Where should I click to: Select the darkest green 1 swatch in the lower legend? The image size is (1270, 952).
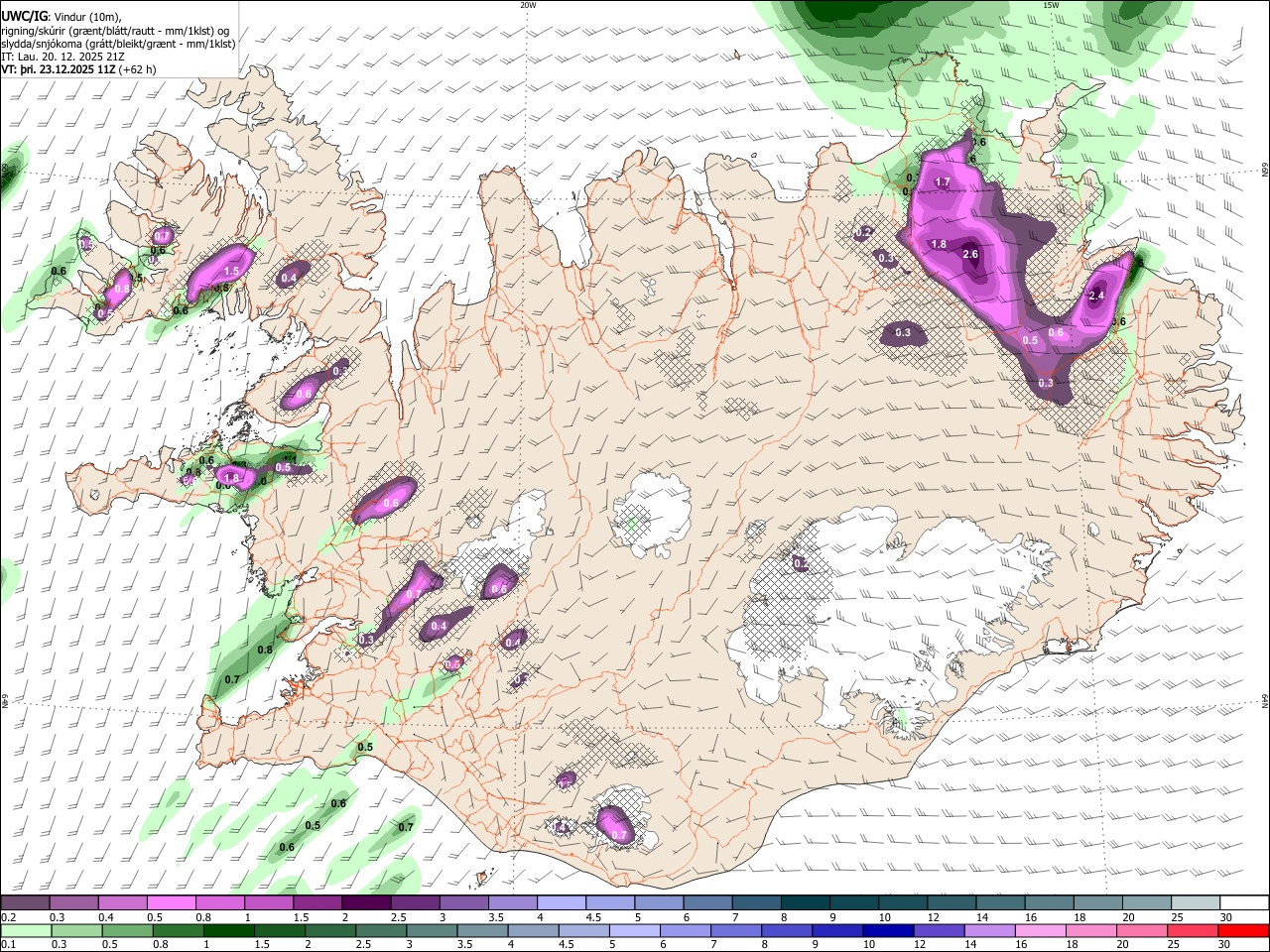pos(229,930)
